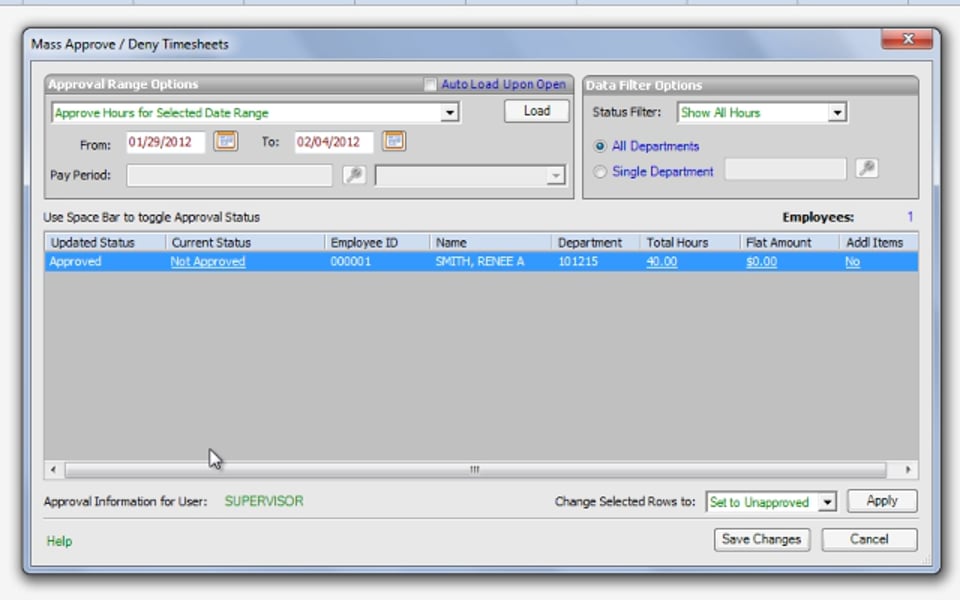Click the Single Department text field

[x=786, y=169]
